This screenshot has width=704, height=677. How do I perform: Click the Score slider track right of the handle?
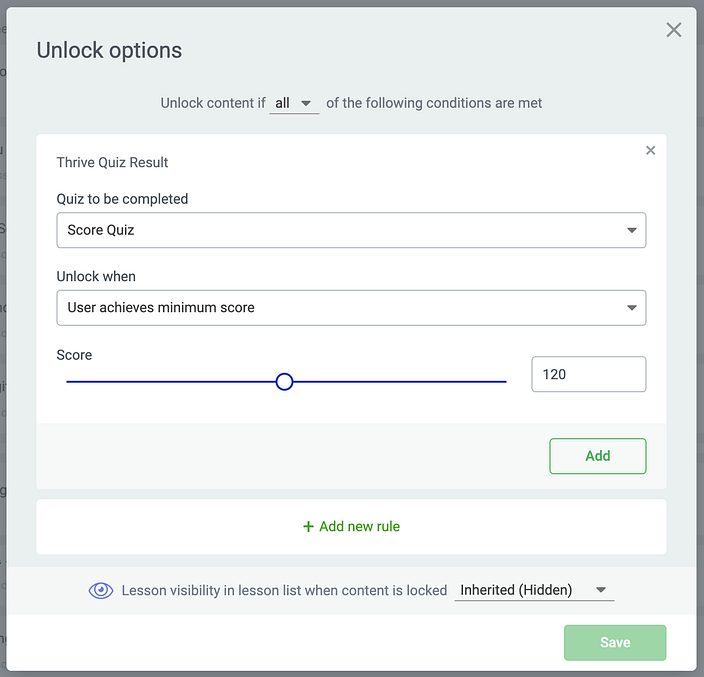point(400,382)
